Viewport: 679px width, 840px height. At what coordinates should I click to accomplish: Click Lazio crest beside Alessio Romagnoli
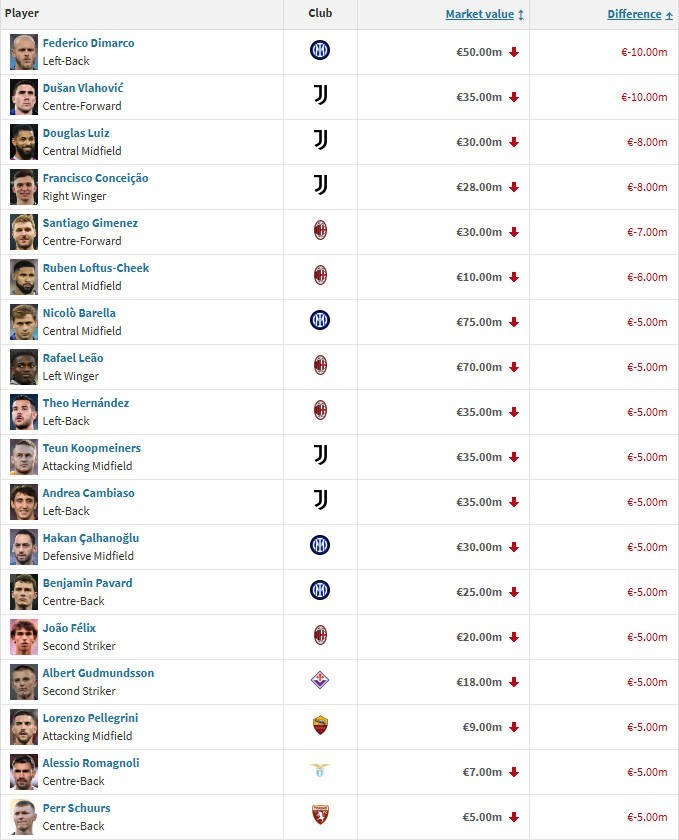[320, 771]
